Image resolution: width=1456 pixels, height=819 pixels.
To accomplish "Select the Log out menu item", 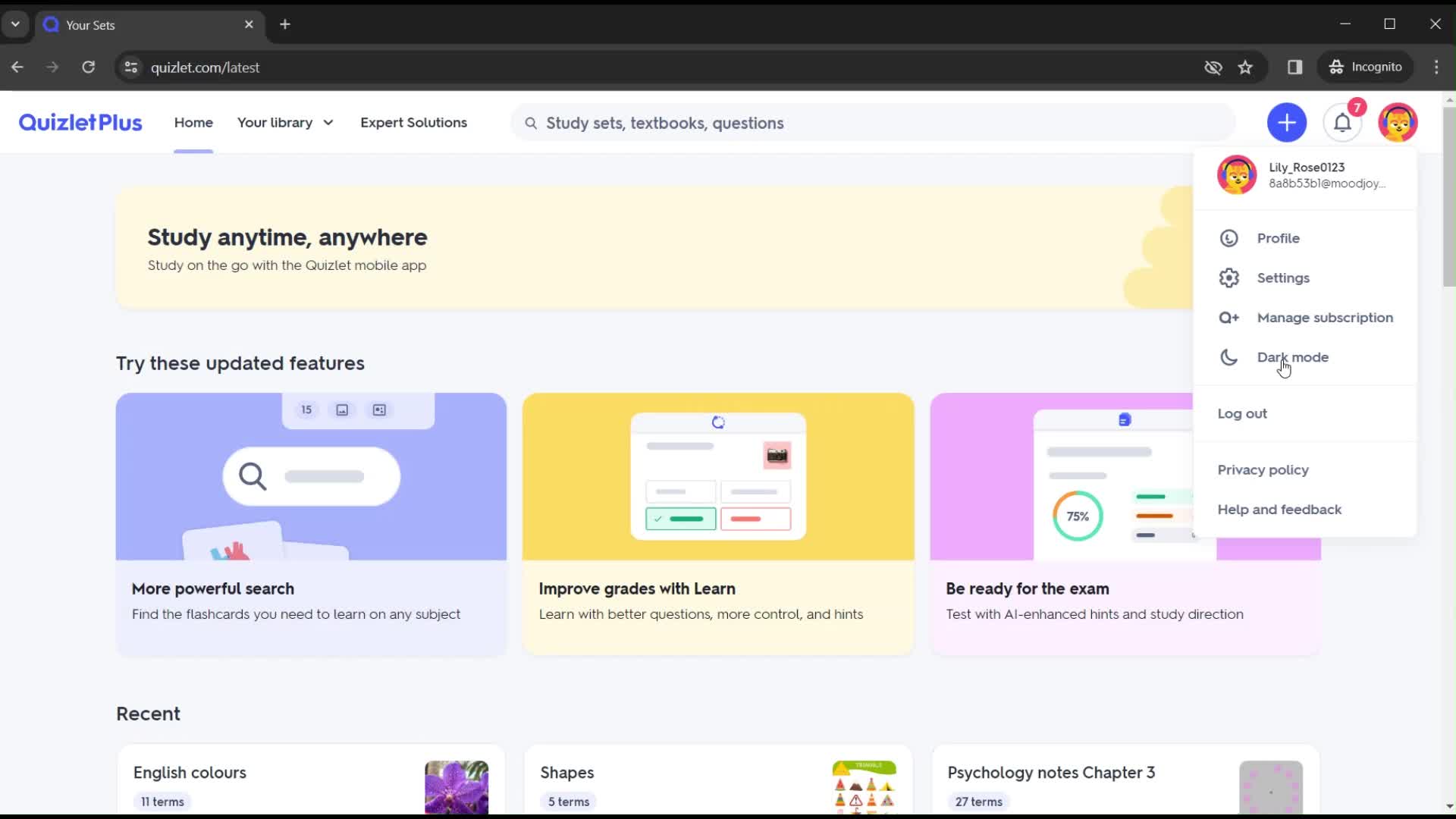I will [1243, 413].
